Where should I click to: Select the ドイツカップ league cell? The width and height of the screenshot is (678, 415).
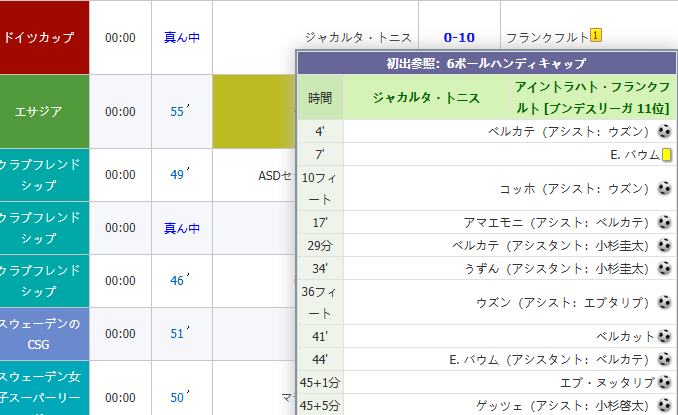(x=45, y=38)
